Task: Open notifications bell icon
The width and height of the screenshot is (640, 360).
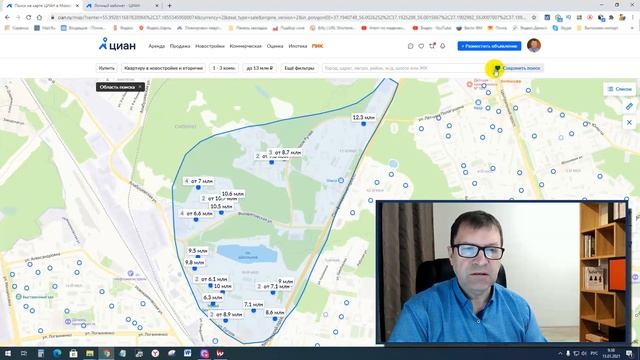Action: tap(442, 46)
